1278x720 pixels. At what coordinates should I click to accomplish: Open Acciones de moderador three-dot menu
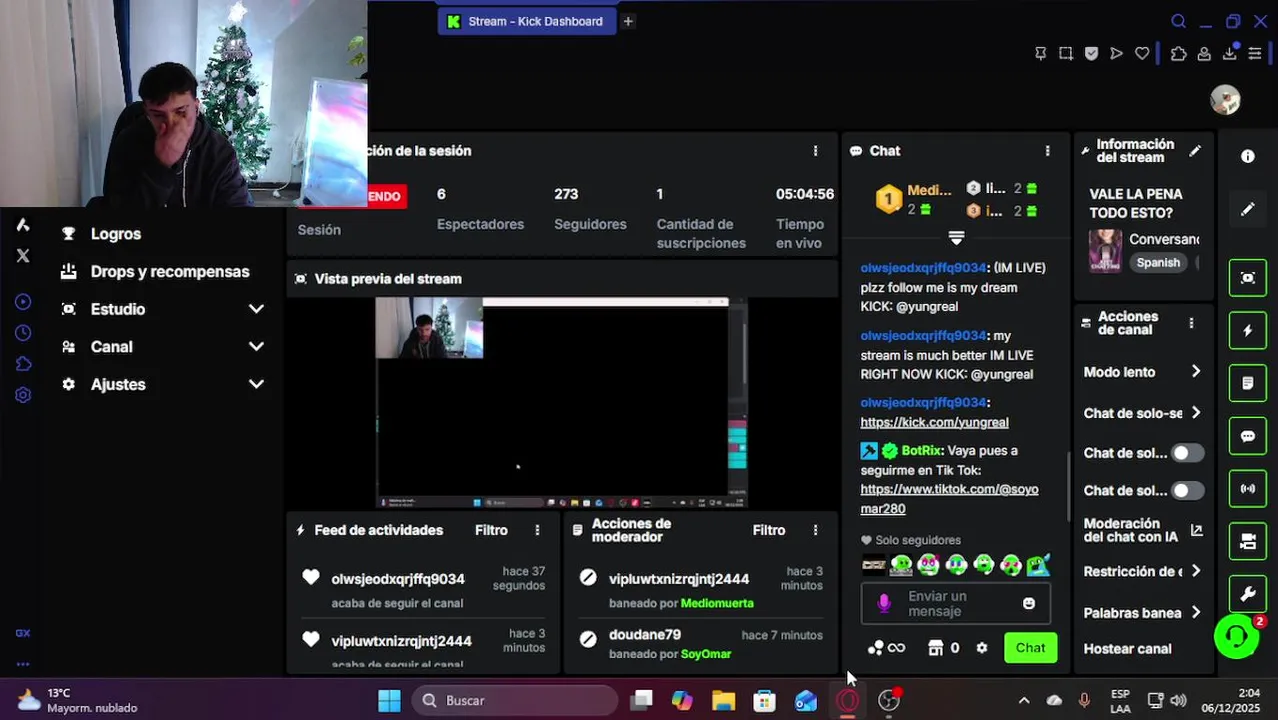(x=815, y=530)
